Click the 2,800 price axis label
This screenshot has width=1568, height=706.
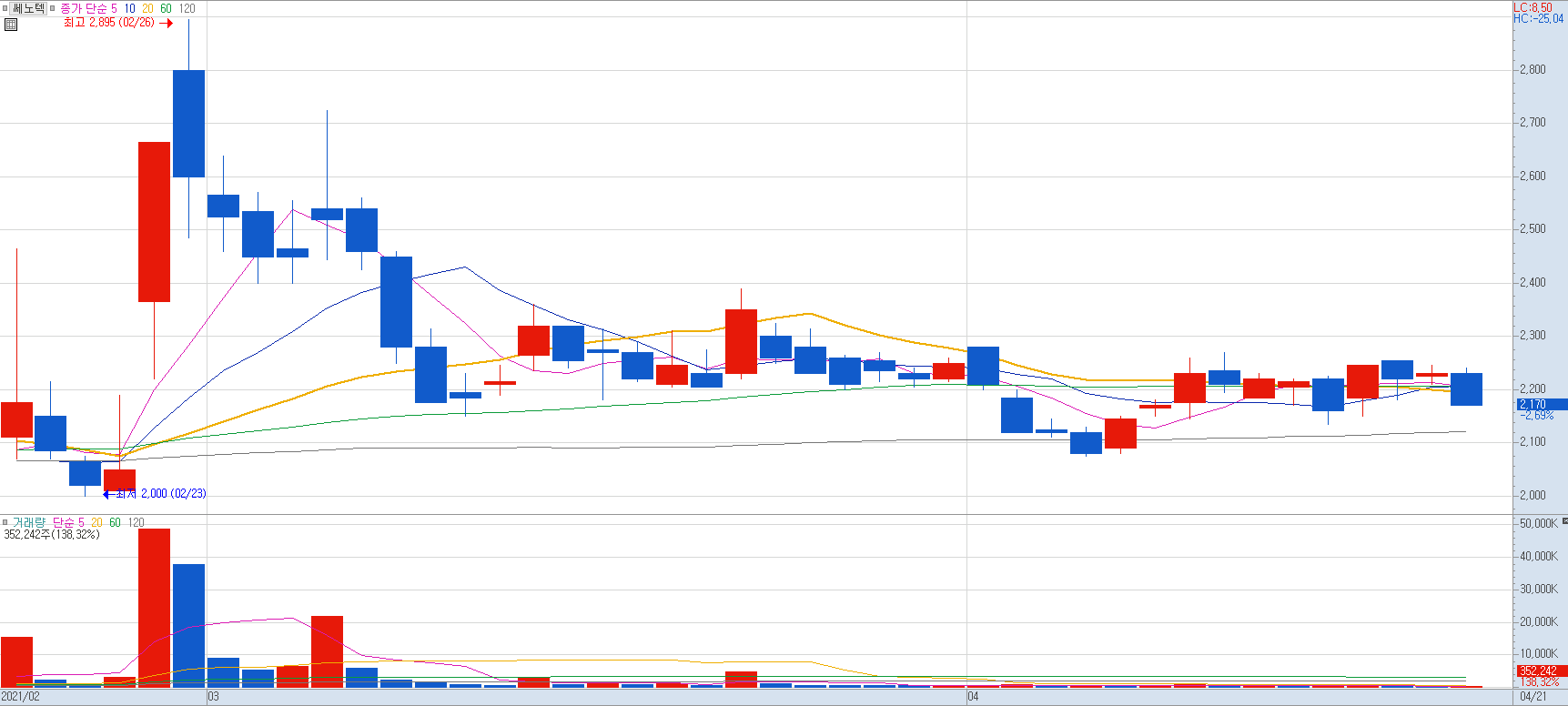point(1533,69)
